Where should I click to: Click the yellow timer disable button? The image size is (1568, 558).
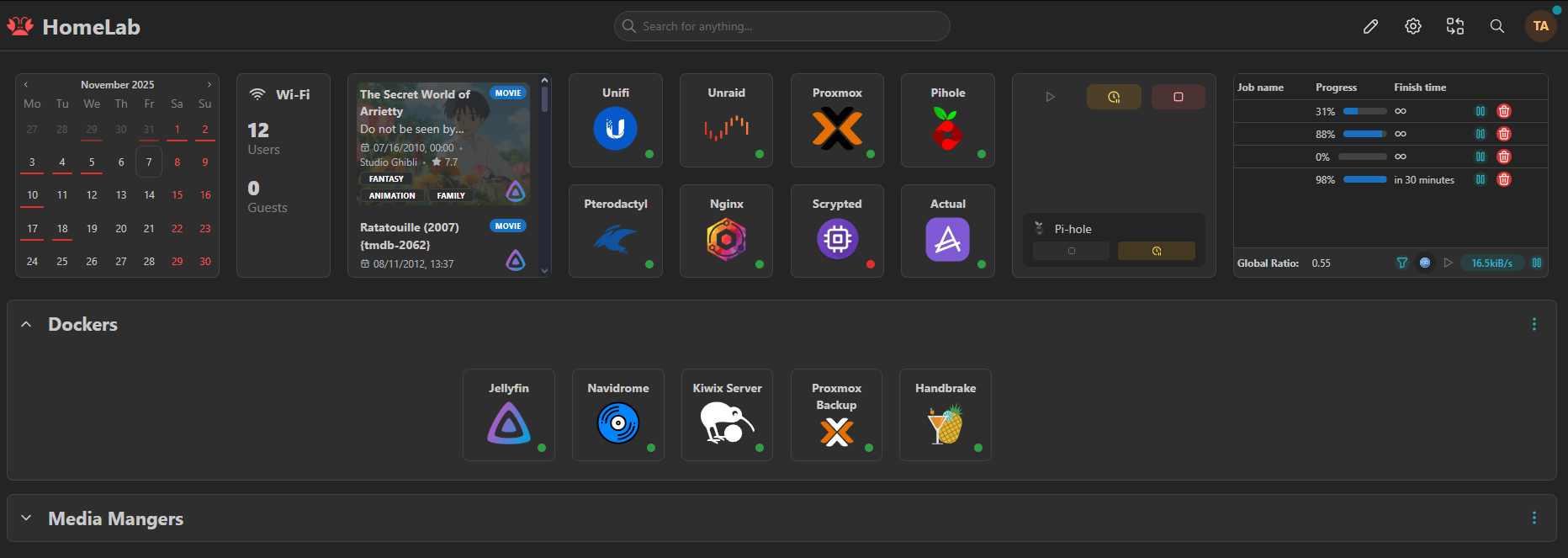coord(1114,97)
